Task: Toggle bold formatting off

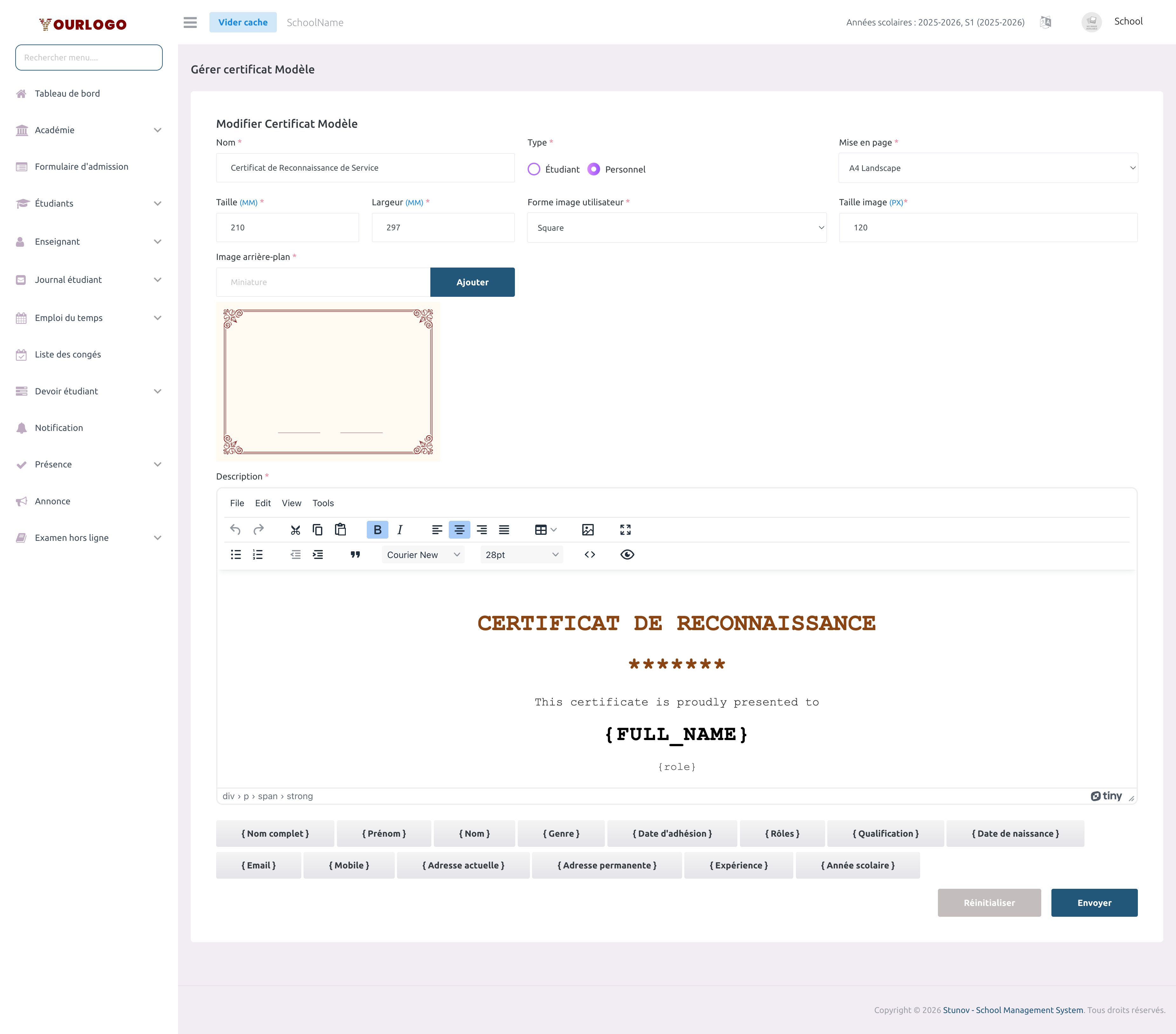Action: point(377,530)
